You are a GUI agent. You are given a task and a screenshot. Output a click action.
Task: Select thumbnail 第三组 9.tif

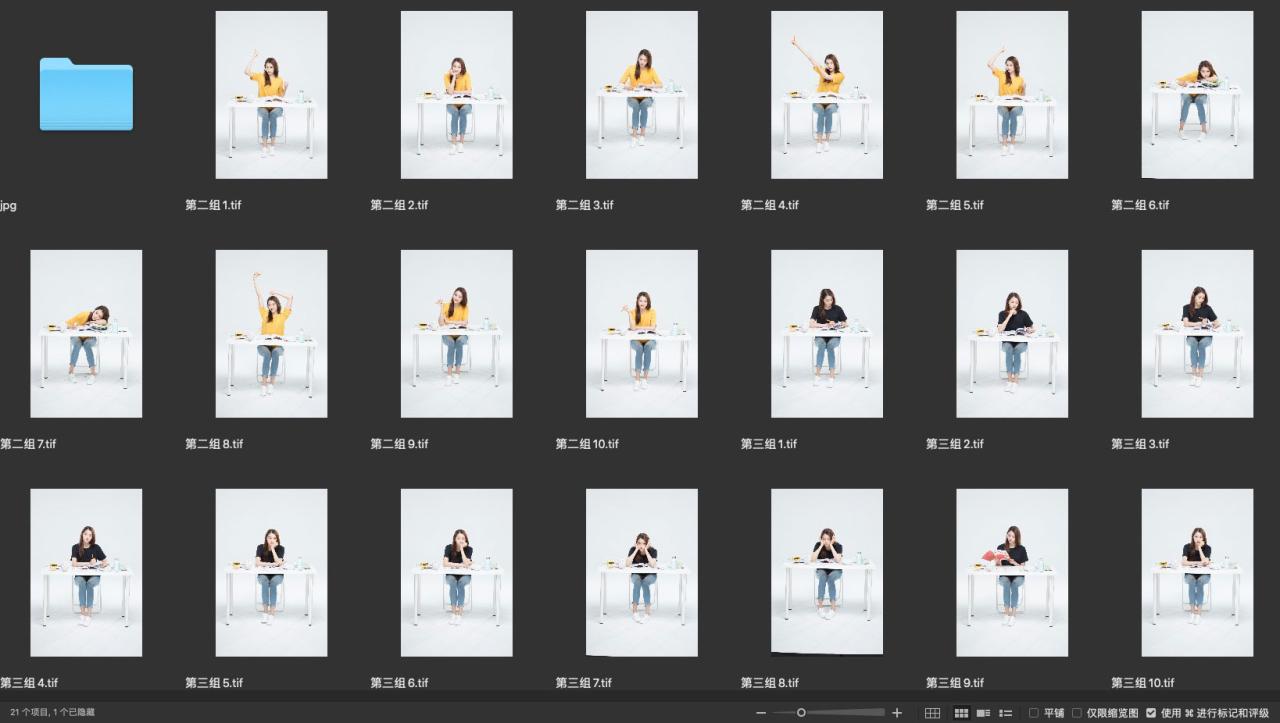point(1011,573)
